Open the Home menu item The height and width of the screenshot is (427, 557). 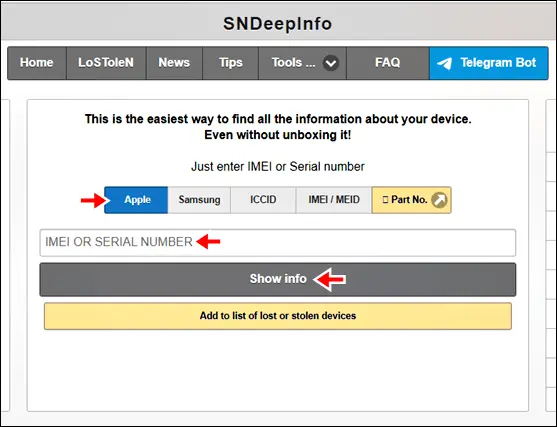click(37, 63)
